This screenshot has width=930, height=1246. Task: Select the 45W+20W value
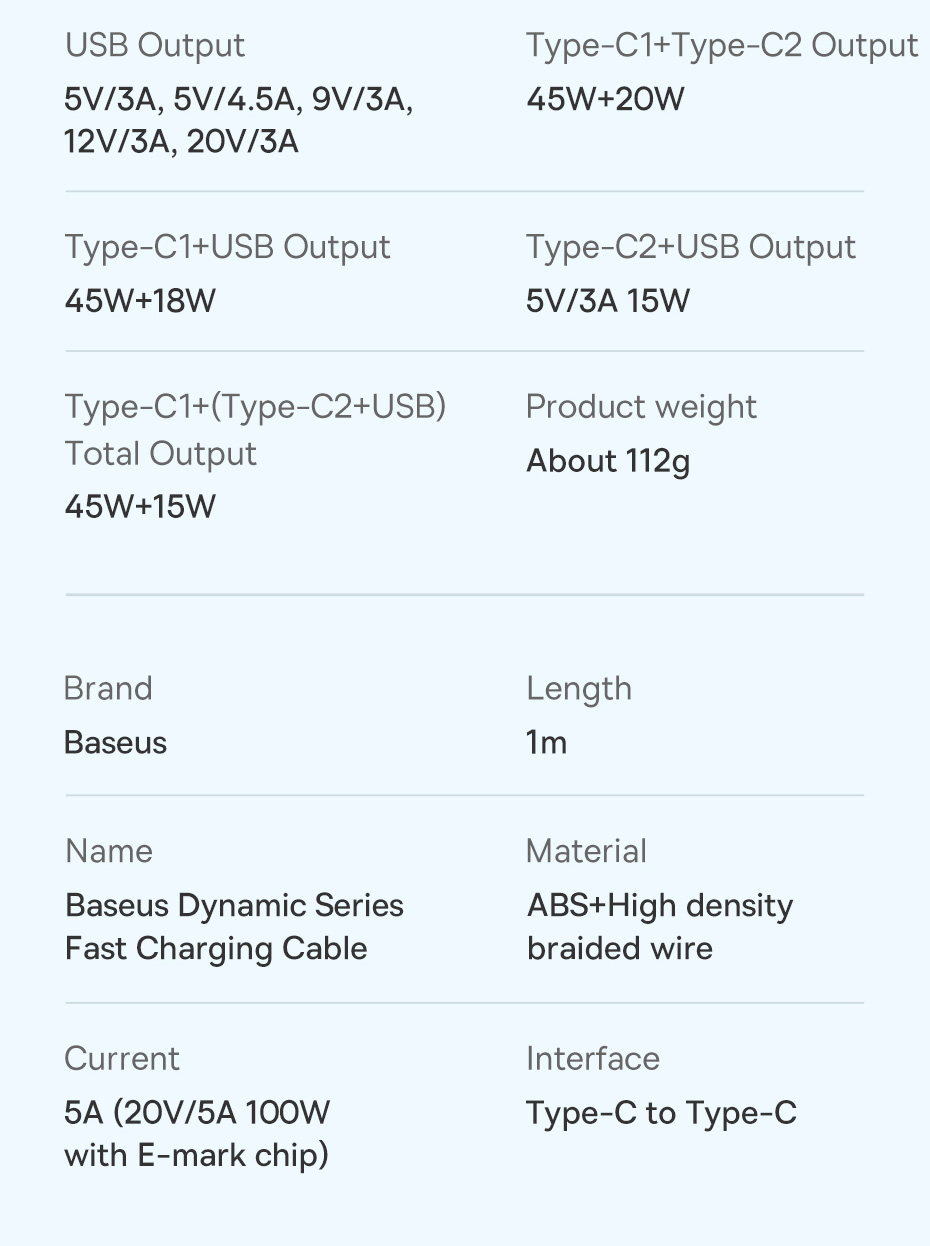point(605,99)
